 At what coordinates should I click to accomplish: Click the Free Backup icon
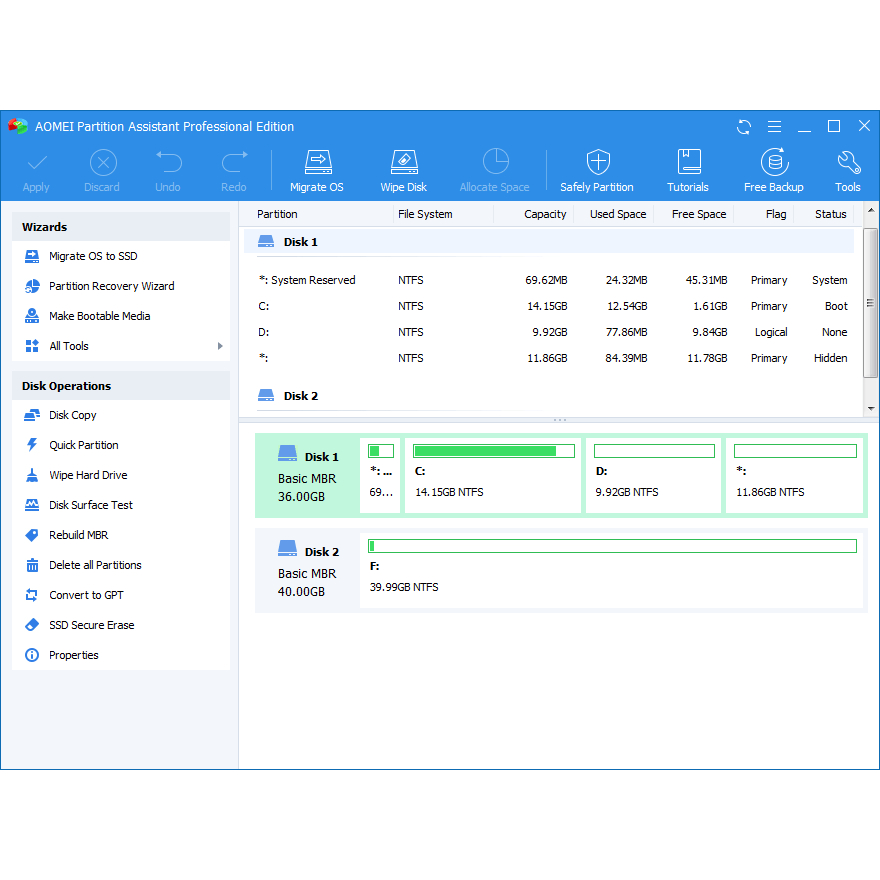point(773,170)
